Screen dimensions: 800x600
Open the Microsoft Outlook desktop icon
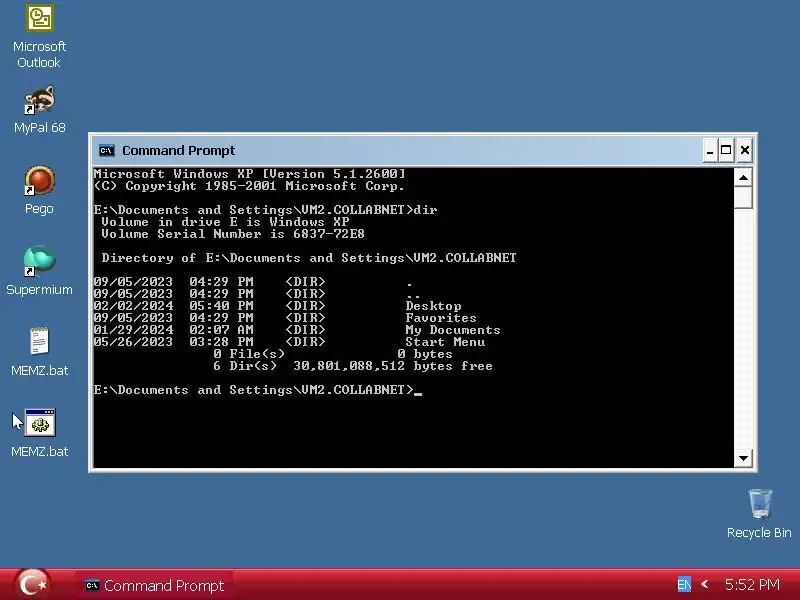39,37
